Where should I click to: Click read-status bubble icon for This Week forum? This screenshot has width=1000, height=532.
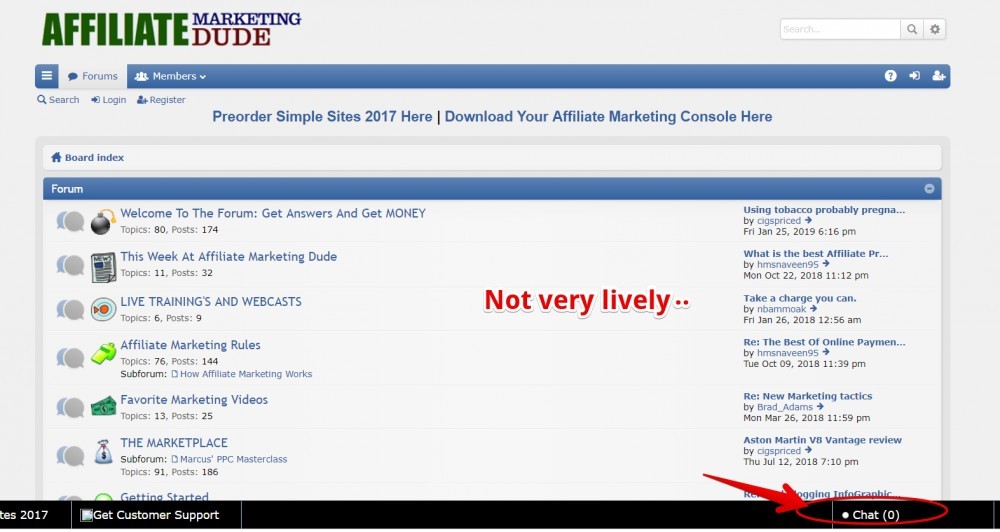click(x=70, y=265)
